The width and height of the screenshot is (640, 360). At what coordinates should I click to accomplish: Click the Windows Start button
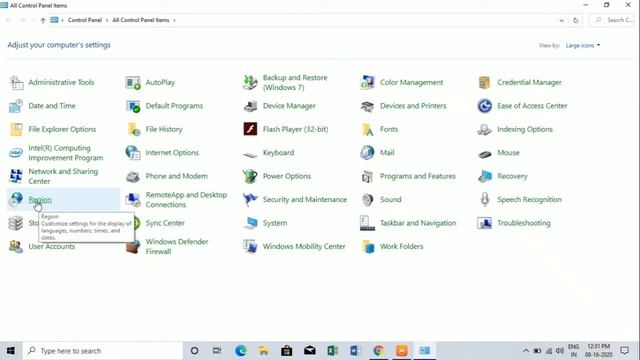(11, 351)
